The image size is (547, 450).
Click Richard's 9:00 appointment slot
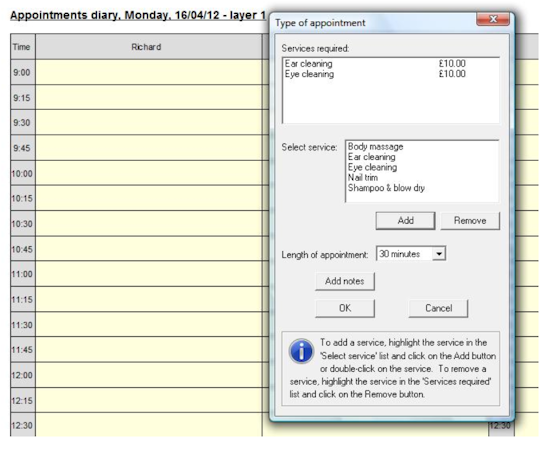coord(149,72)
